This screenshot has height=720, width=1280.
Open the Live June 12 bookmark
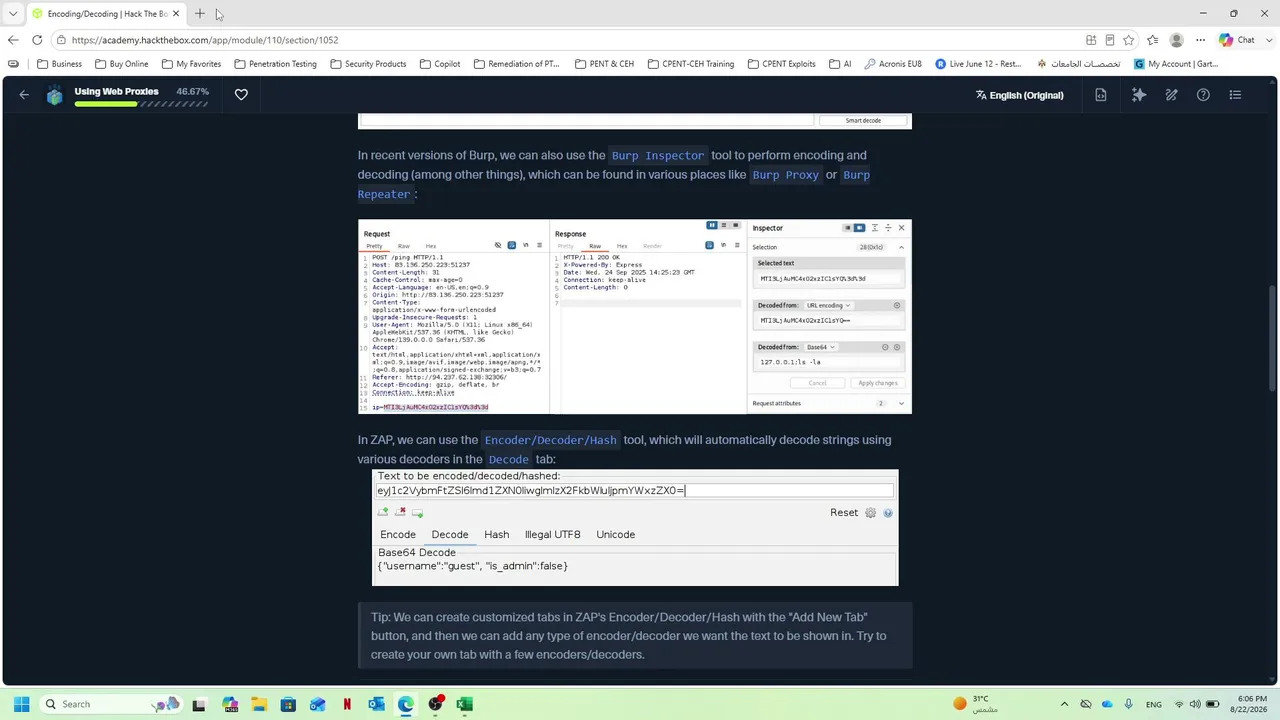coord(978,64)
